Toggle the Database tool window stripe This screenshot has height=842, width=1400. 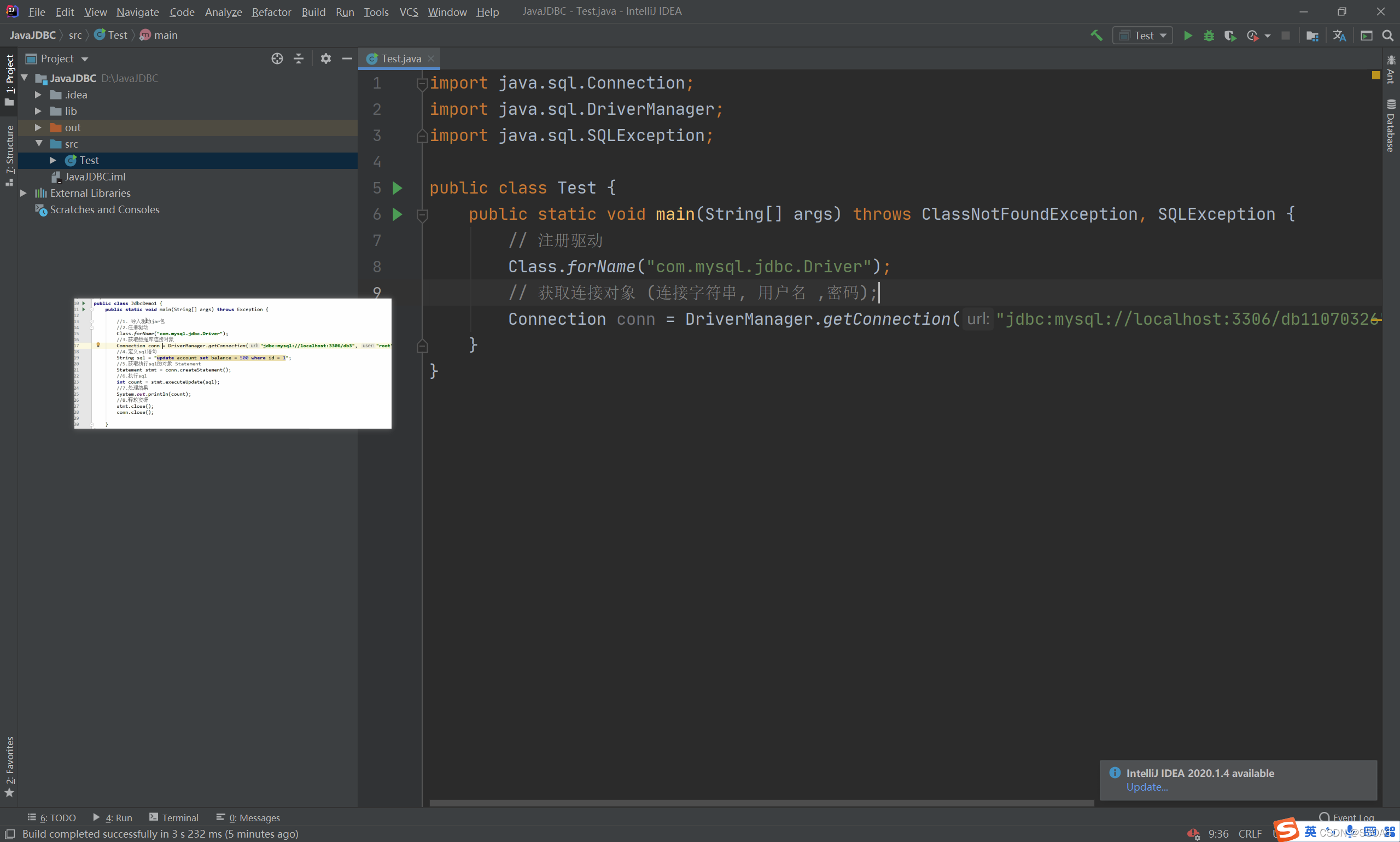[x=1390, y=126]
